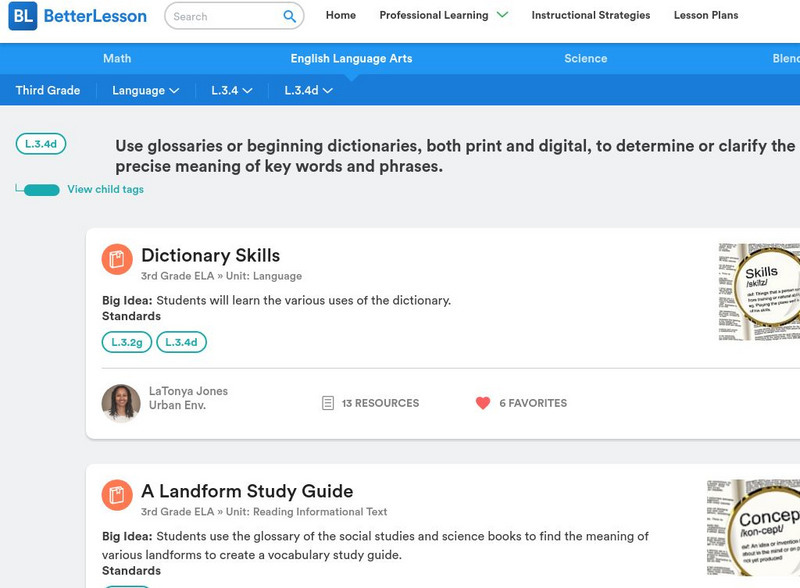Open the L.3.4d standard dropdown
The image size is (800, 588).
tap(308, 90)
